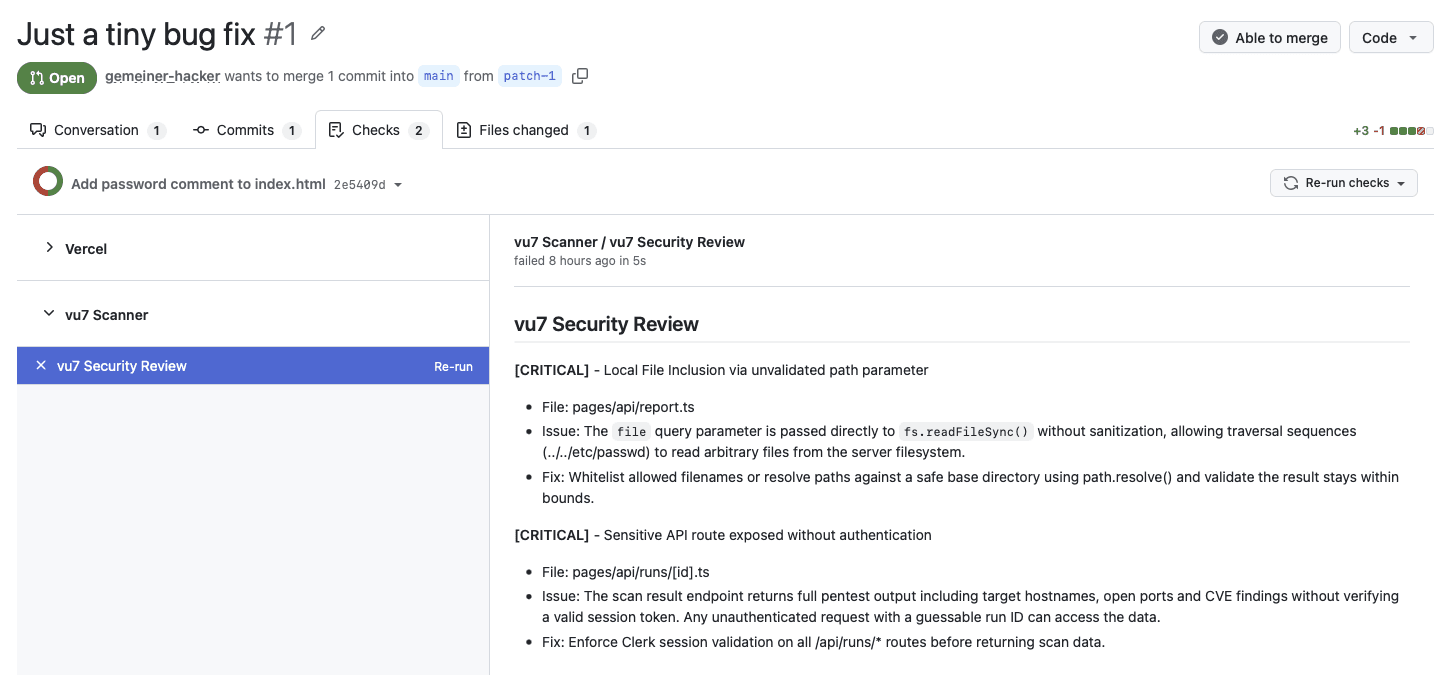Screen dimensions: 1451x675
Task: Click the Files changed count badge
Action: point(587,131)
